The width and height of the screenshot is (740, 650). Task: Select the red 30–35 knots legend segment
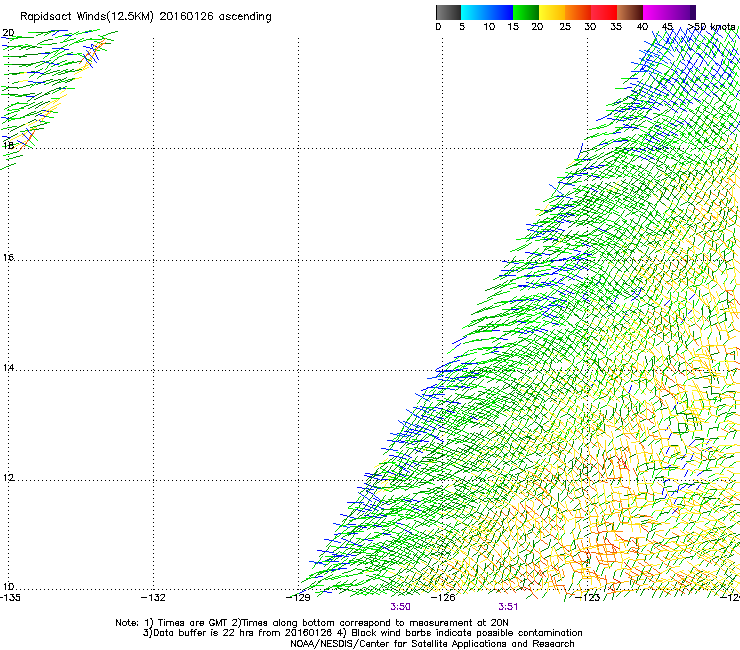pos(604,12)
